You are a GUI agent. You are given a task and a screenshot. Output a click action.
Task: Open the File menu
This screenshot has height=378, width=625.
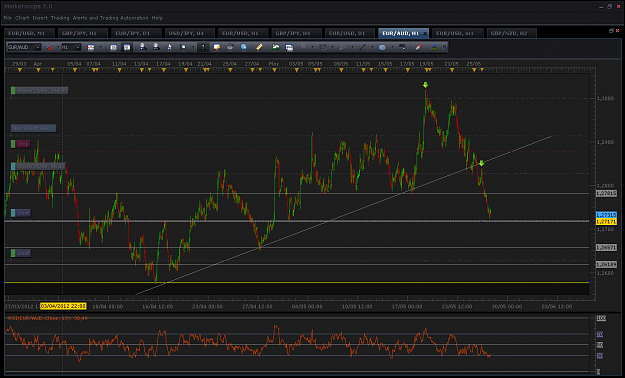(8, 18)
